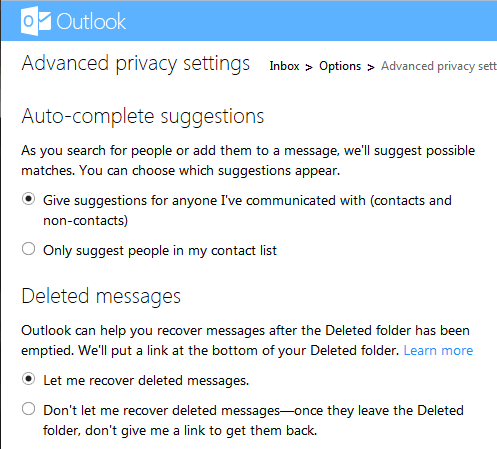The height and width of the screenshot is (449, 497).
Task: Click the Advanced privacy settings page title
Action: pyautogui.click(x=136, y=63)
